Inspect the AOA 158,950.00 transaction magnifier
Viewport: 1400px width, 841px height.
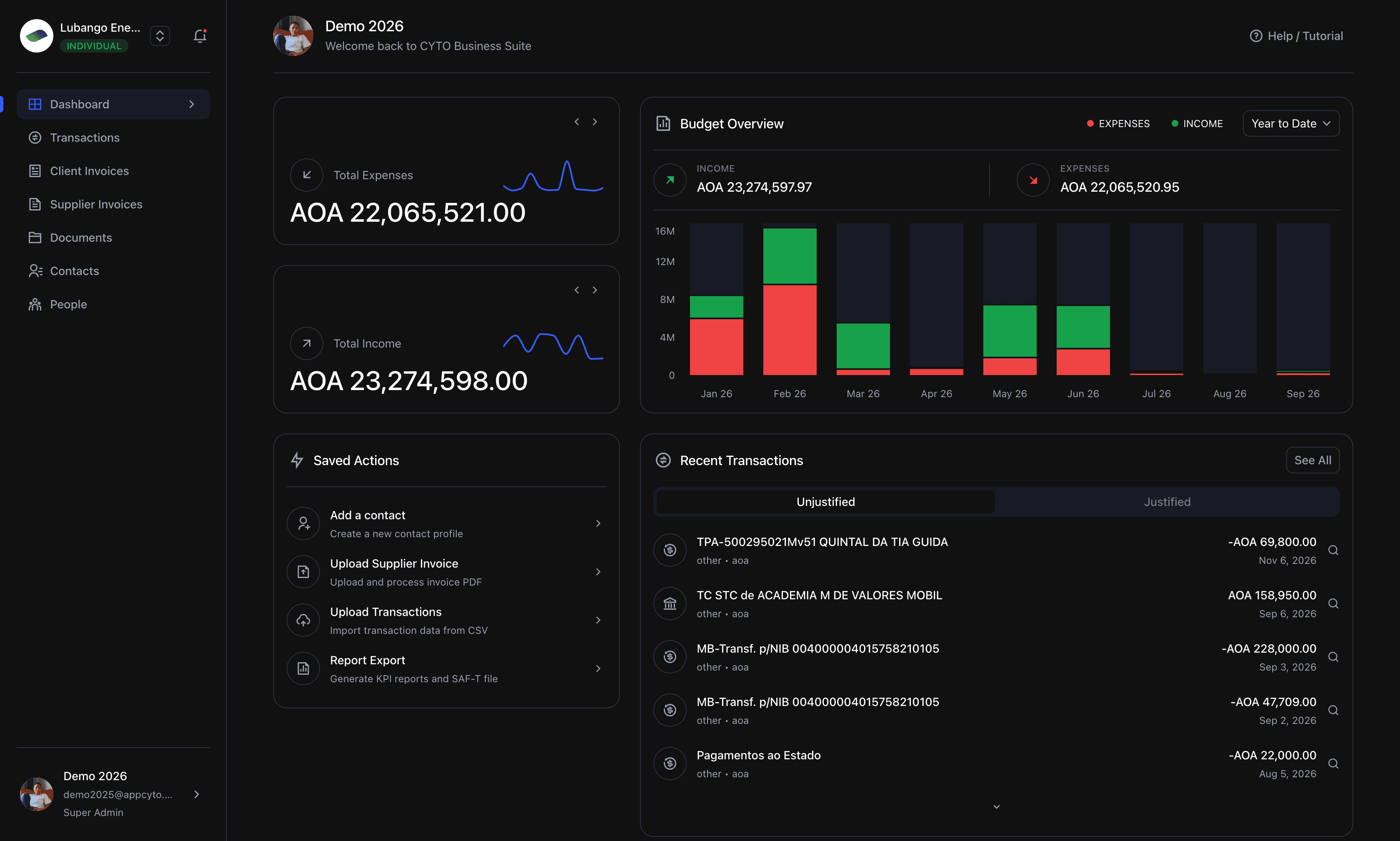tap(1333, 603)
